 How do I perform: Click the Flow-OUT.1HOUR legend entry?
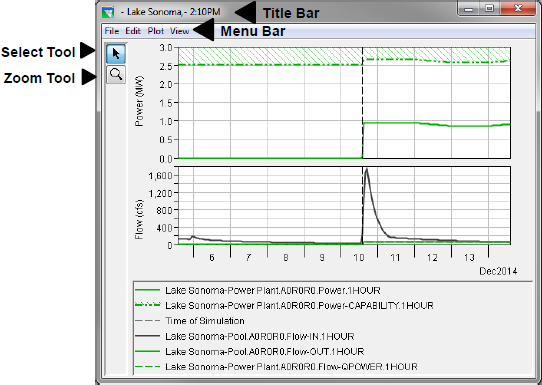(x=264, y=351)
